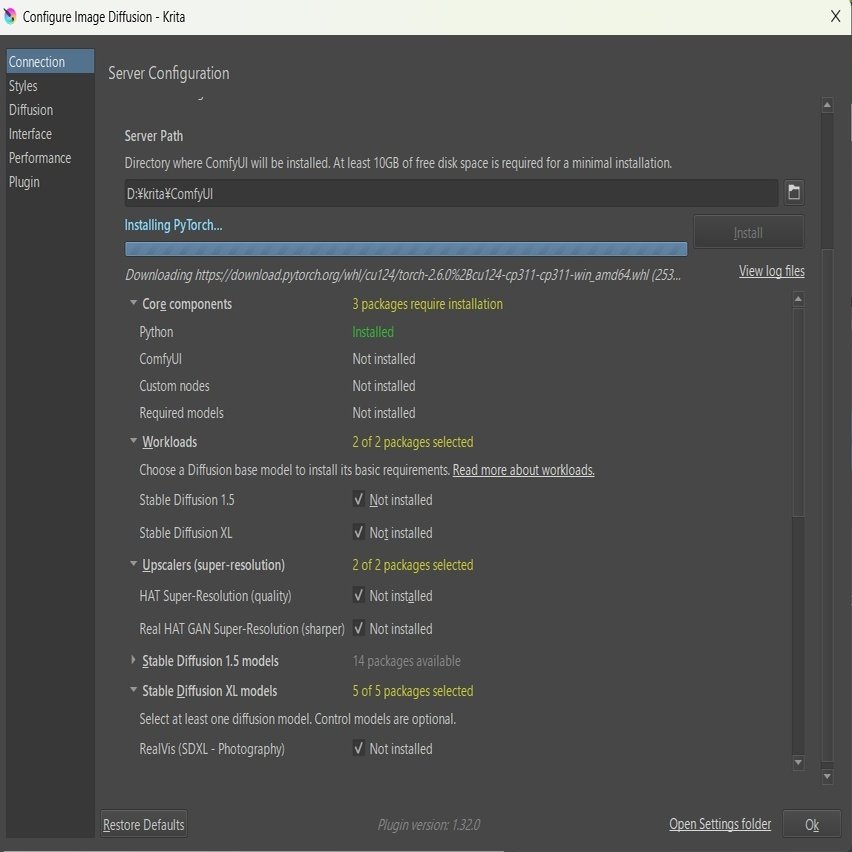Switch to the Diffusion settings page

tap(50, 110)
